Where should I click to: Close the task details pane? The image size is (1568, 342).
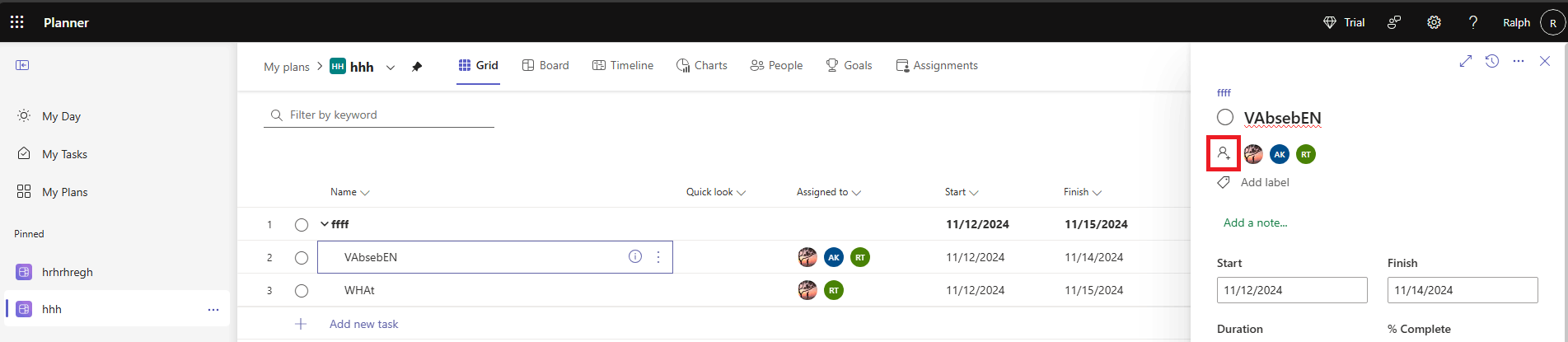coord(1545,61)
